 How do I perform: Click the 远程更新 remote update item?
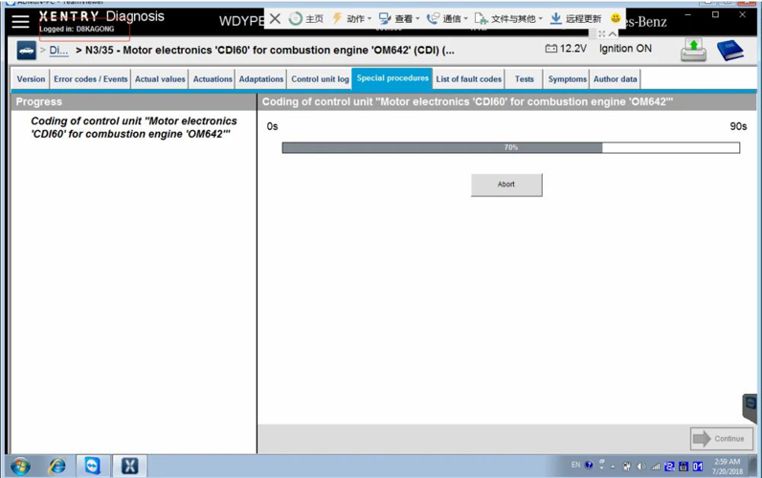pos(576,19)
